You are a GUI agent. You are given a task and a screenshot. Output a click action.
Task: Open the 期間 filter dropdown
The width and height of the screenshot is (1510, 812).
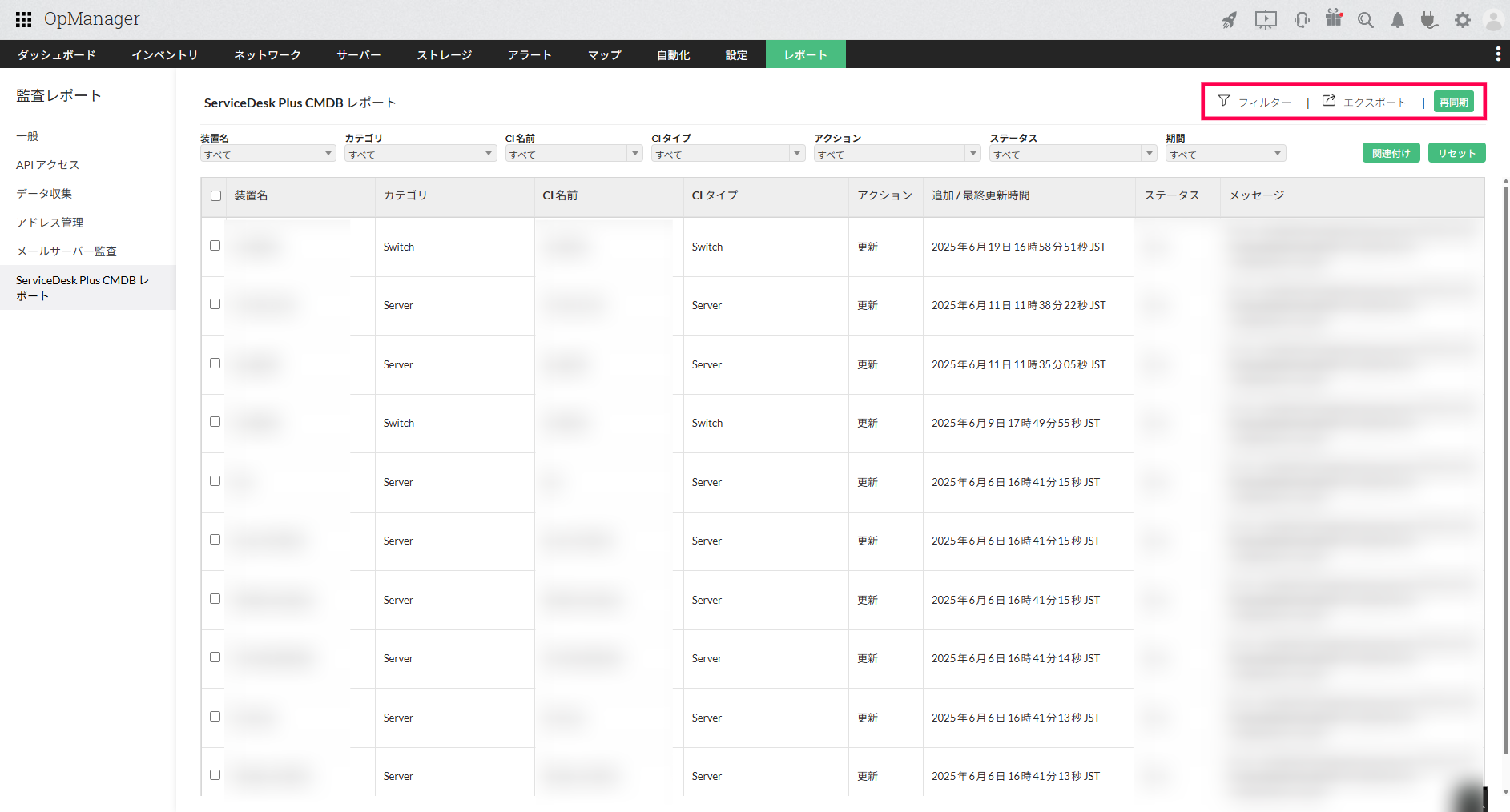tap(1226, 154)
